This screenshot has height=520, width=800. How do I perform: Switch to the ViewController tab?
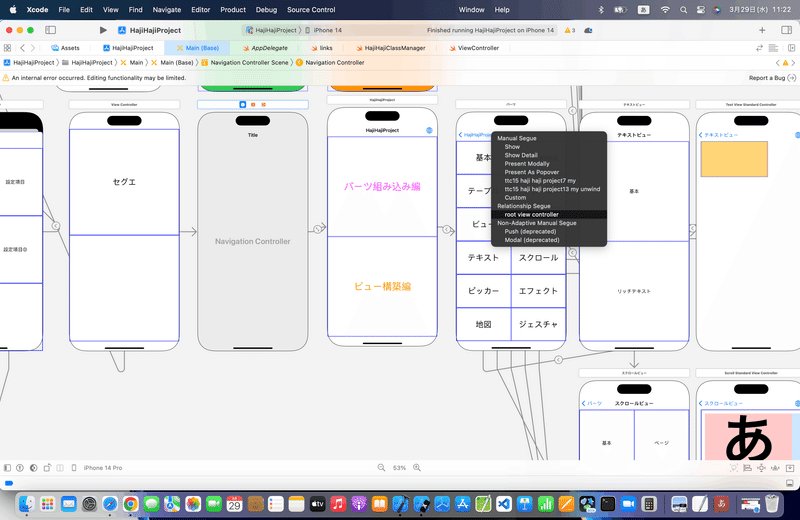pyautogui.click(x=474, y=48)
